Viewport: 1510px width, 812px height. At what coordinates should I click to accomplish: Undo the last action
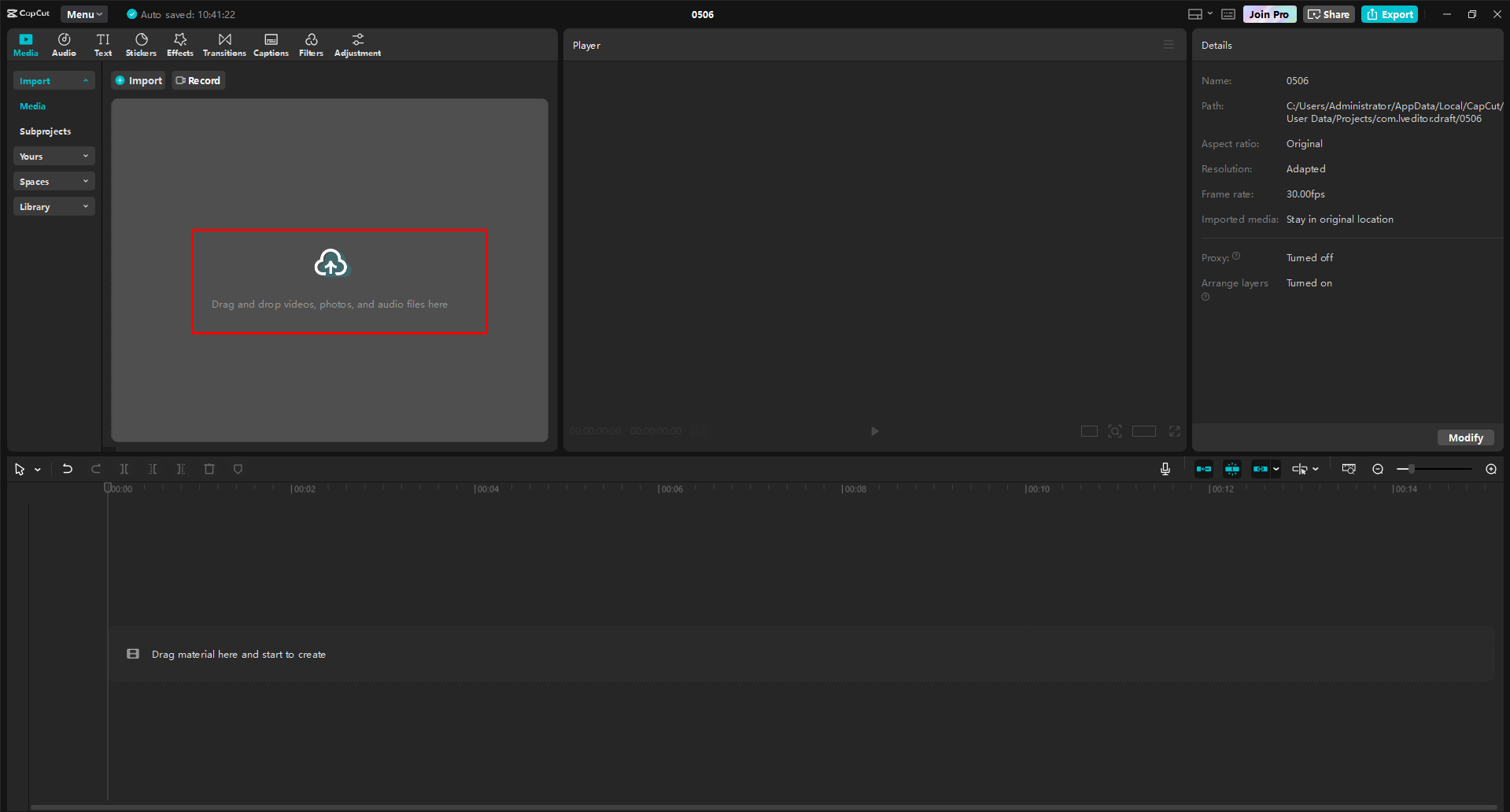68,469
